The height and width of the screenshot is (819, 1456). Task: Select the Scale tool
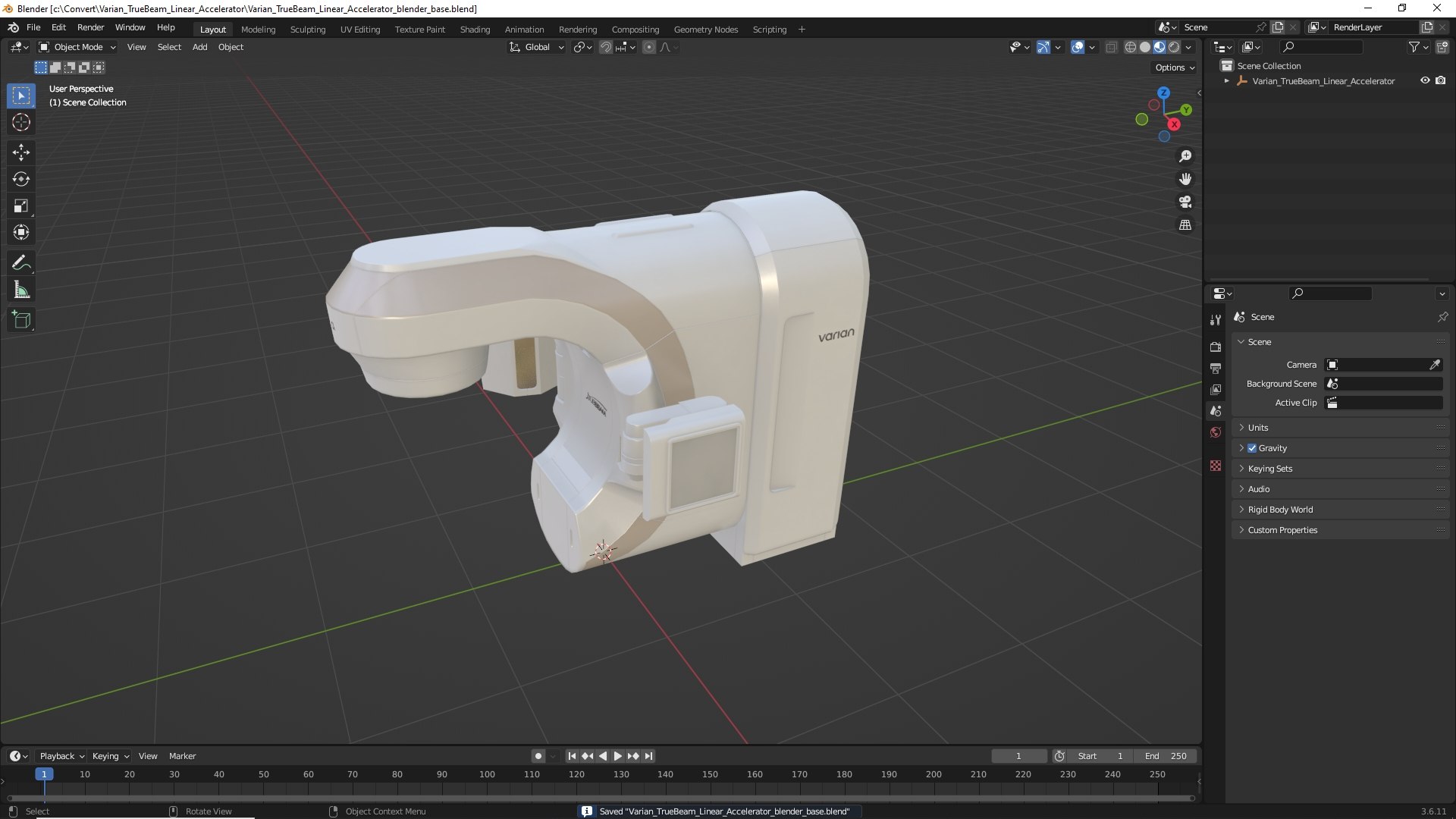coord(21,206)
